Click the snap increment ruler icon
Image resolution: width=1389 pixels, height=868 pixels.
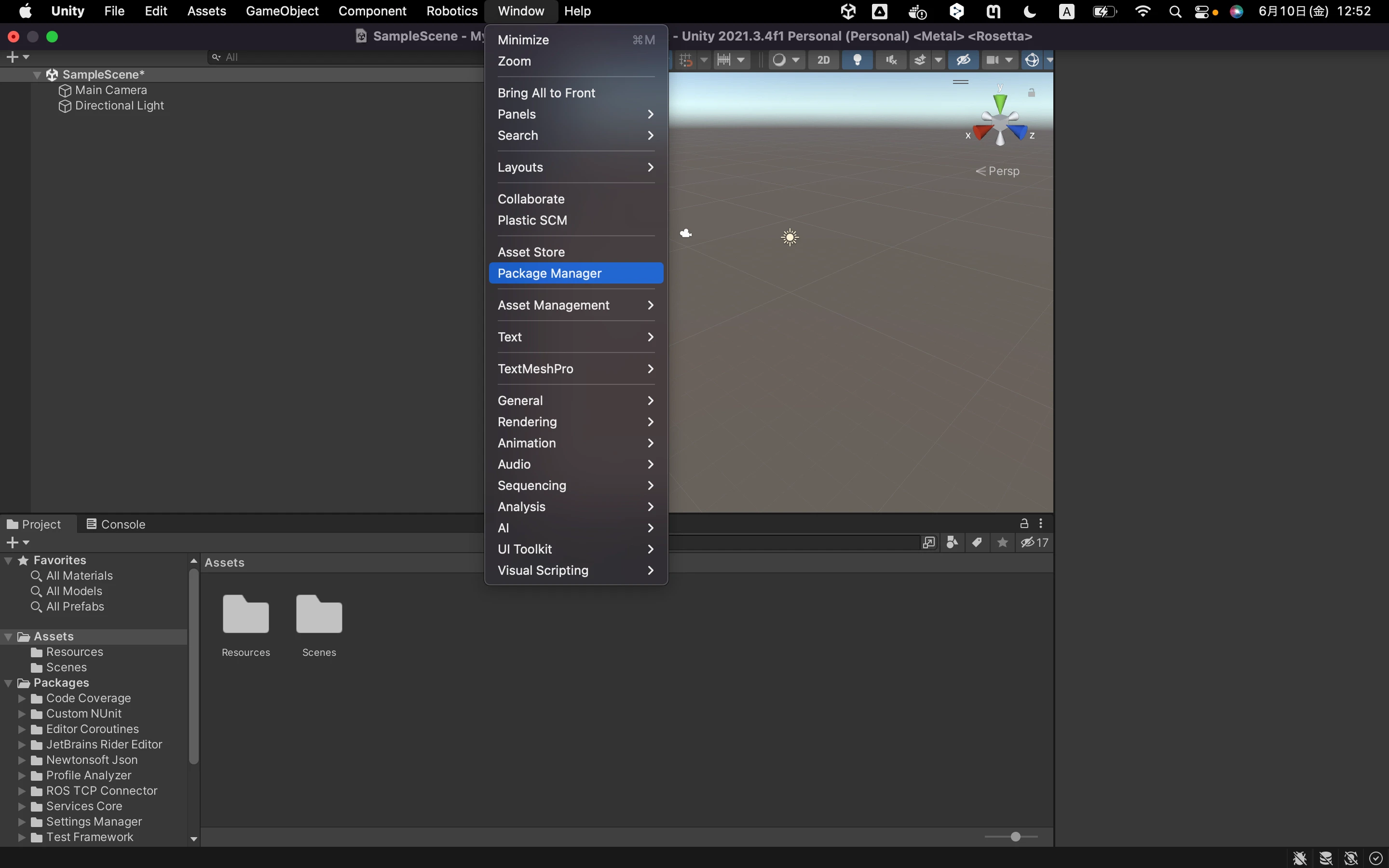coord(724,60)
